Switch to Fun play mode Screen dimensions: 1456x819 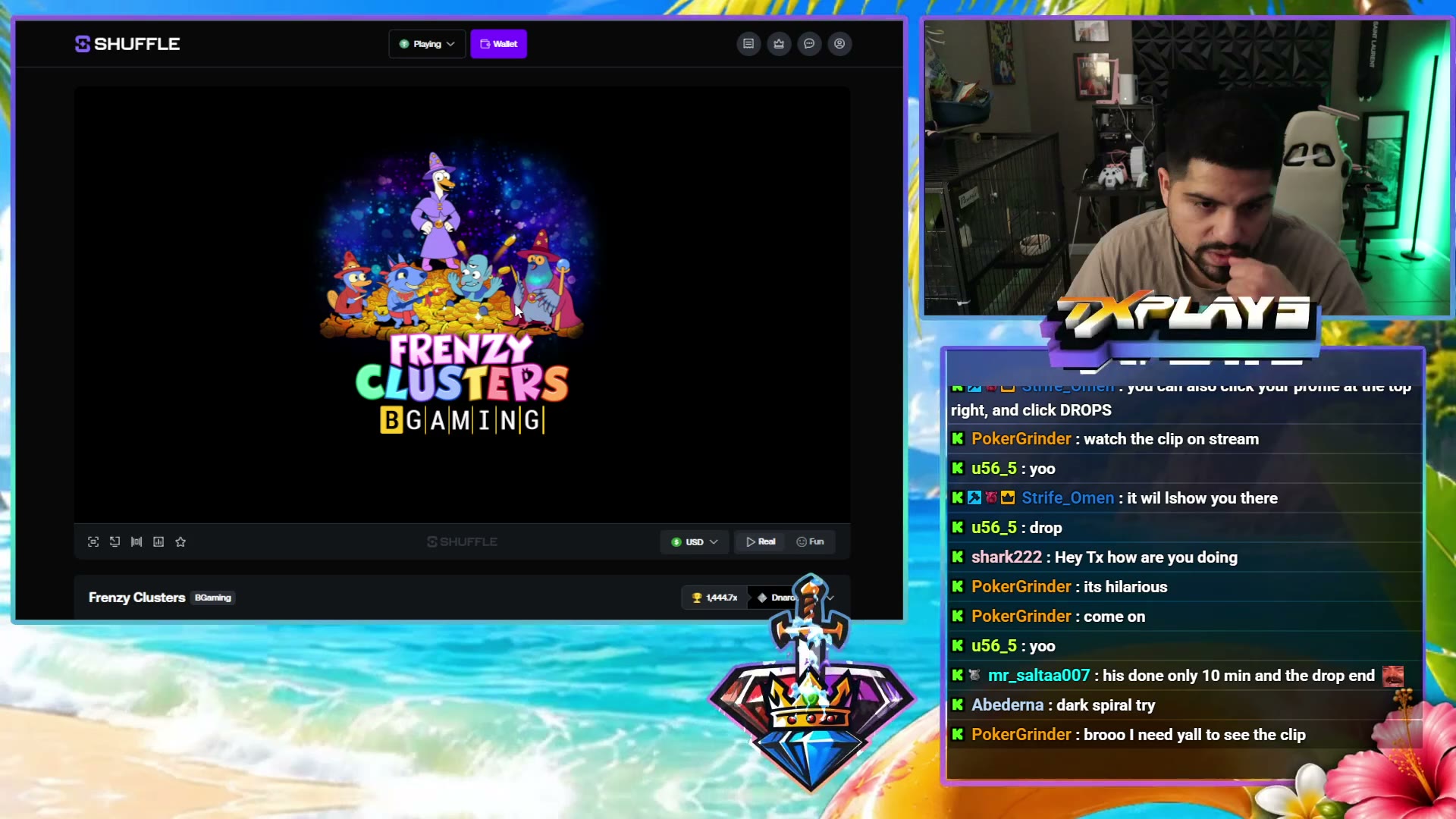coord(810,541)
